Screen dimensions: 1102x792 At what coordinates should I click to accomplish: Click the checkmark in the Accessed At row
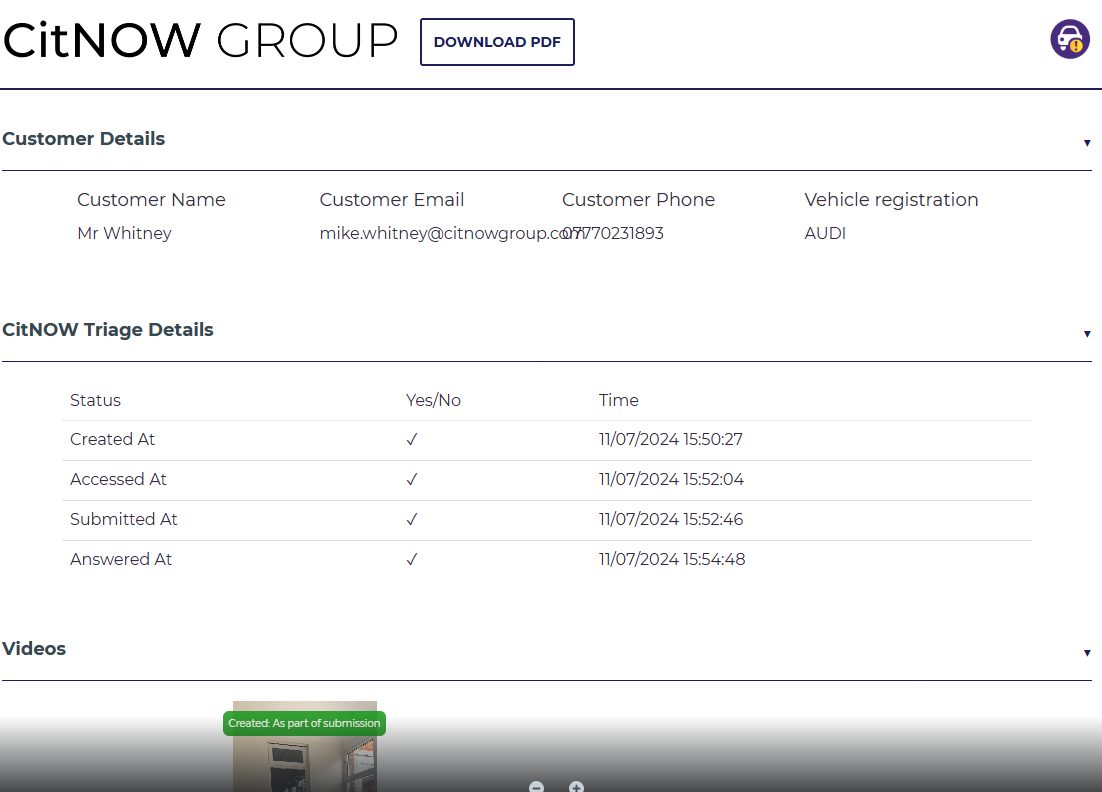(x=412, y=479)
